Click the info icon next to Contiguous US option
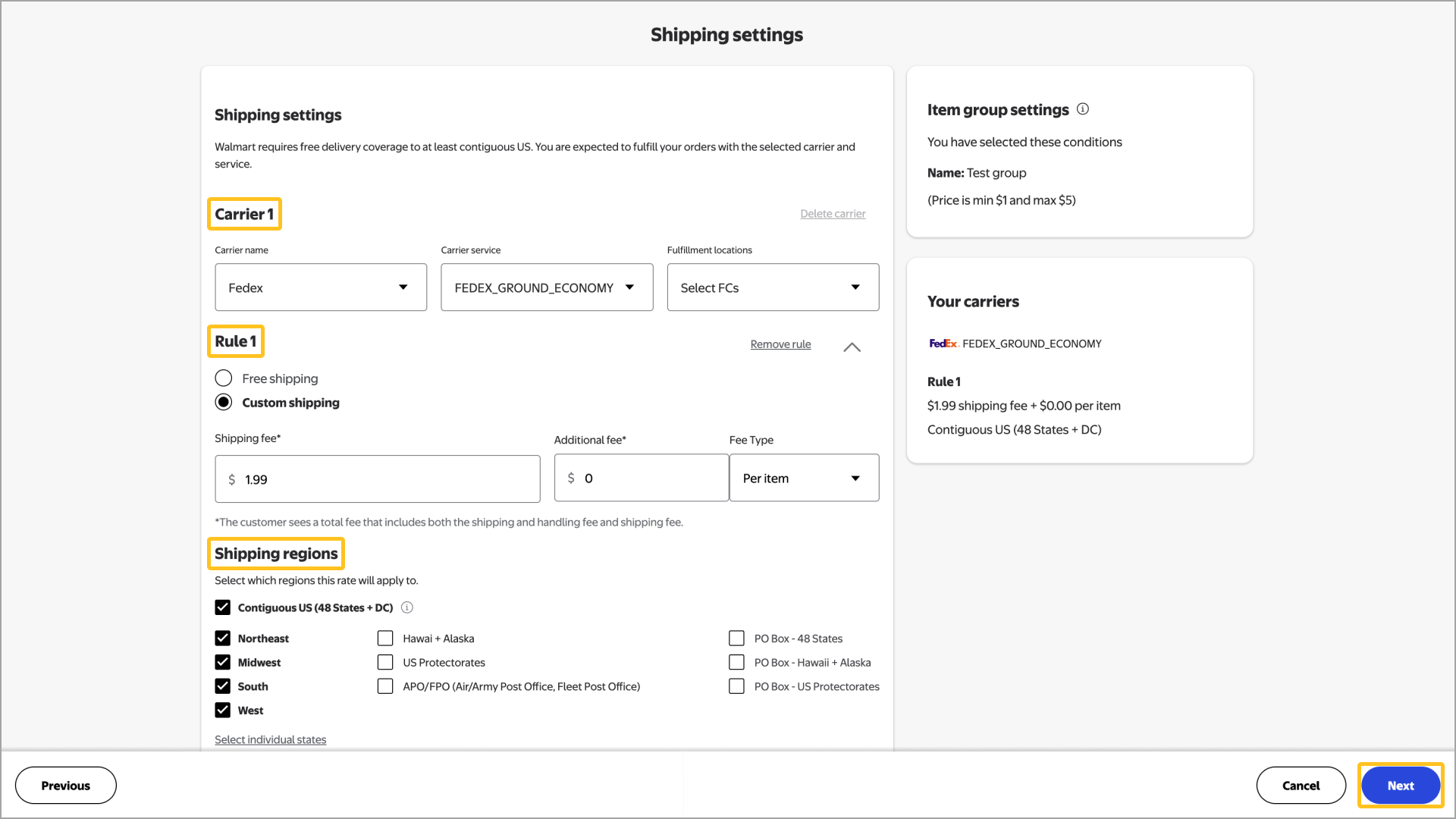1456x819 pixels. [407, 607]
